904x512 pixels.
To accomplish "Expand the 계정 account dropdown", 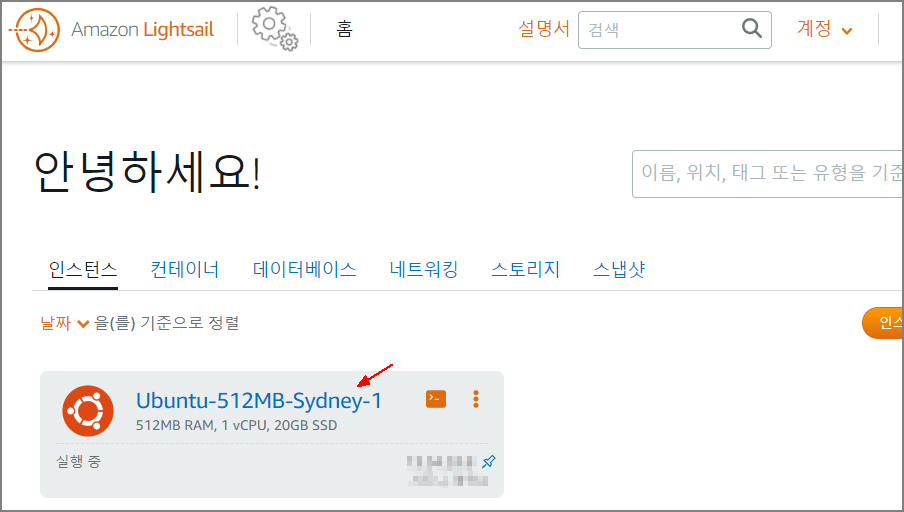I will point(824,29).
